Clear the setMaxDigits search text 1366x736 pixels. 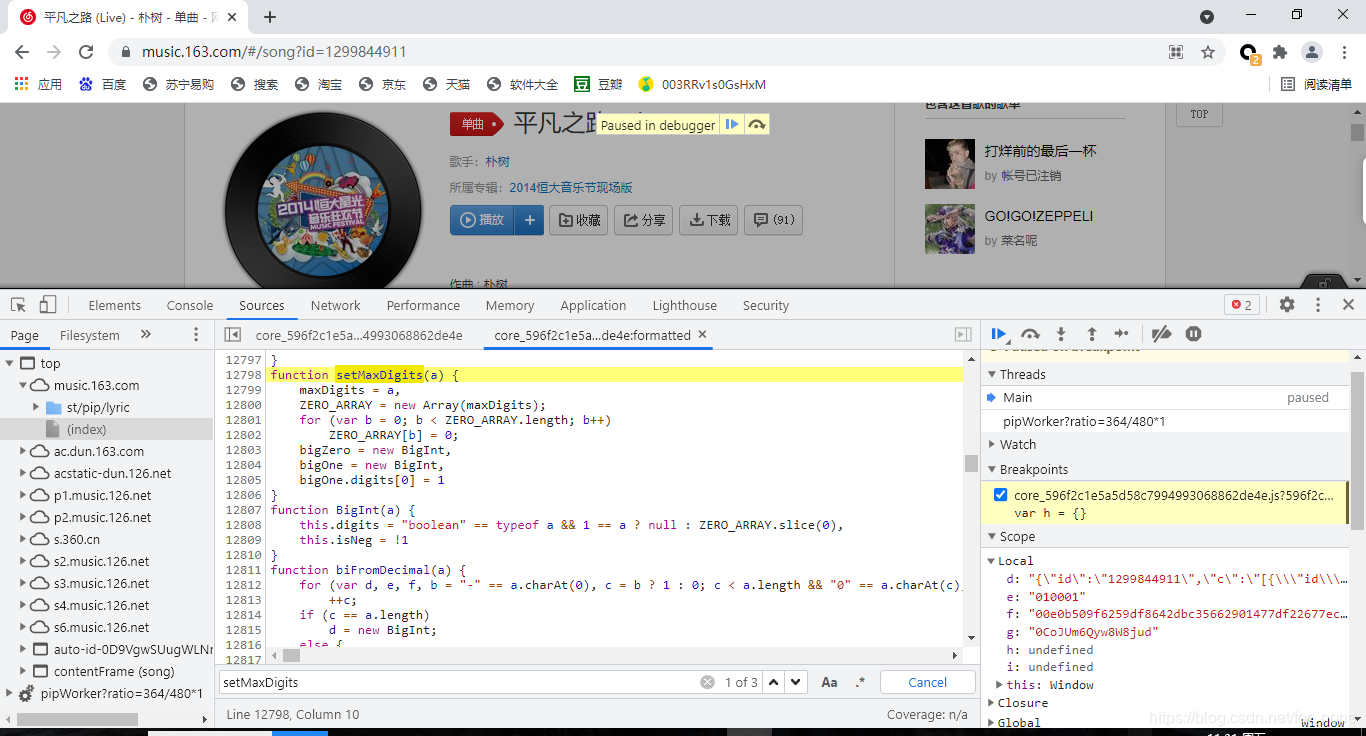707,681
